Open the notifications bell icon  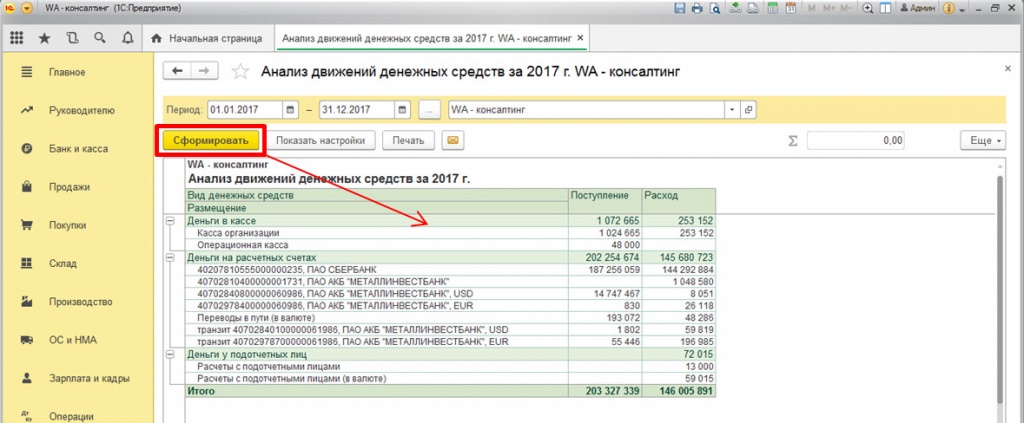coord(127,38)
